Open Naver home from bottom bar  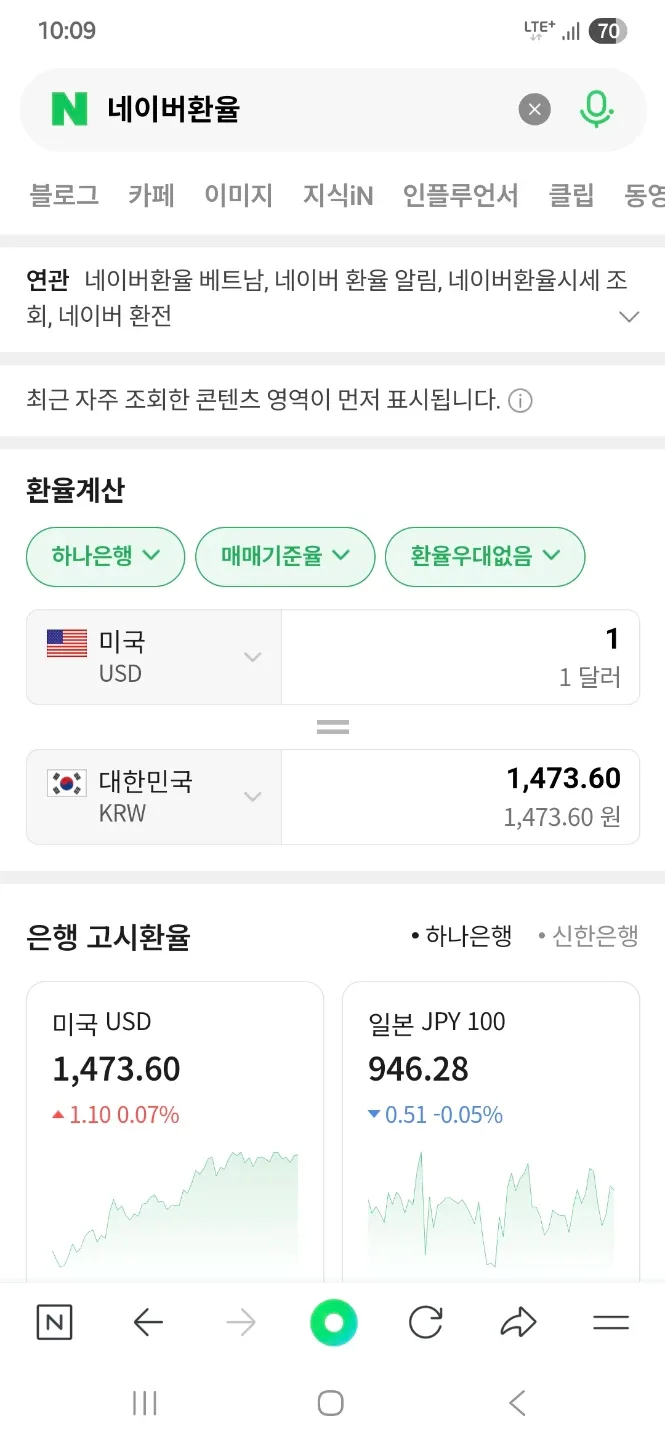(x=54, y=1323)
